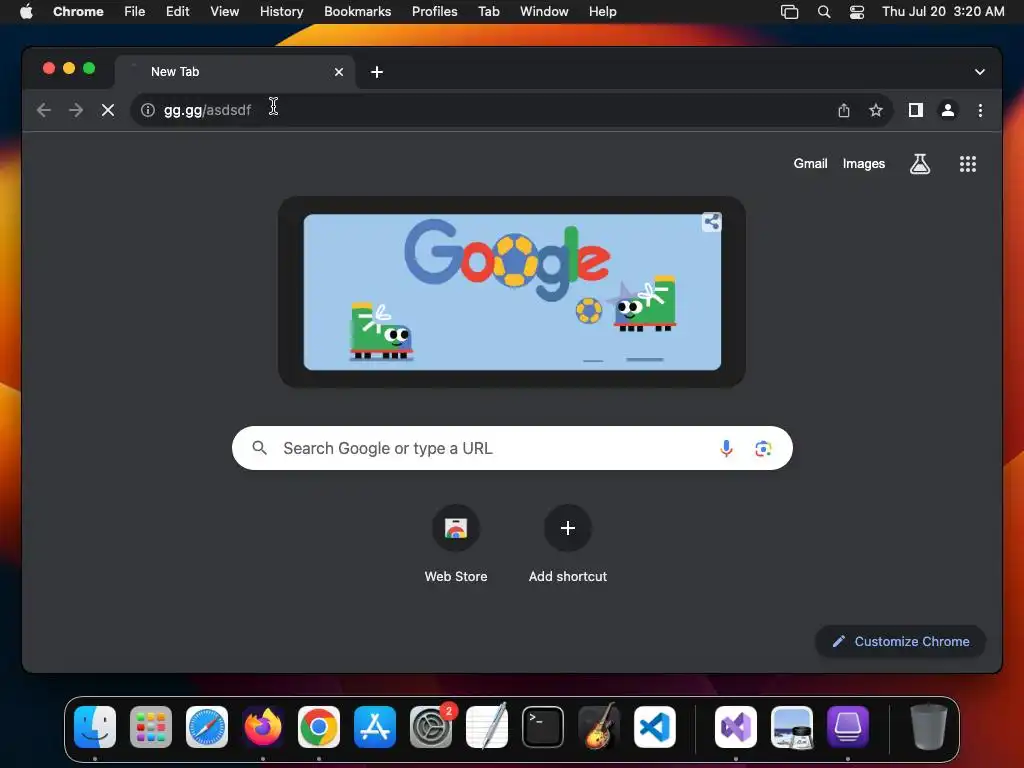Open the File menu
This screenshot has width=1024, height=768.
pos(135,11)
